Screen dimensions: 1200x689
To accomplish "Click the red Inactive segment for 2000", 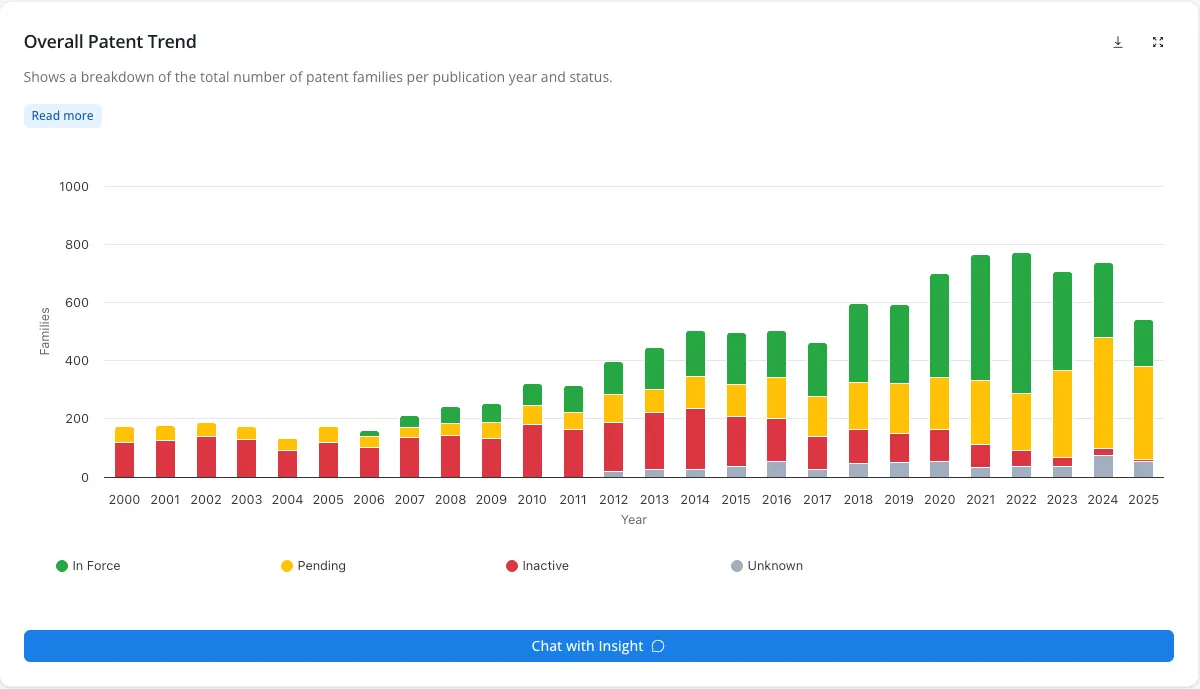I will (124, 460).
